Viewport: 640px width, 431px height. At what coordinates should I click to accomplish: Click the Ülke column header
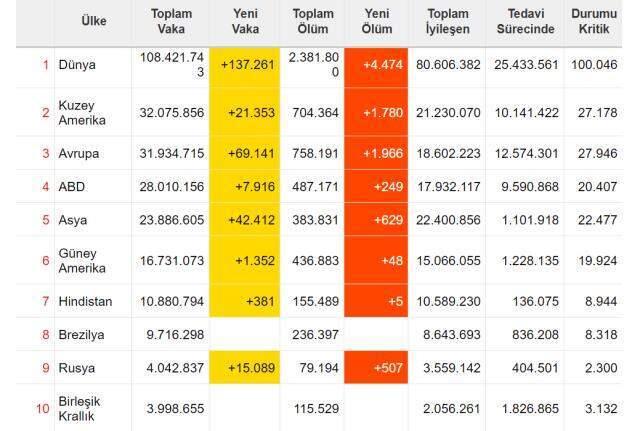point(94,21)
